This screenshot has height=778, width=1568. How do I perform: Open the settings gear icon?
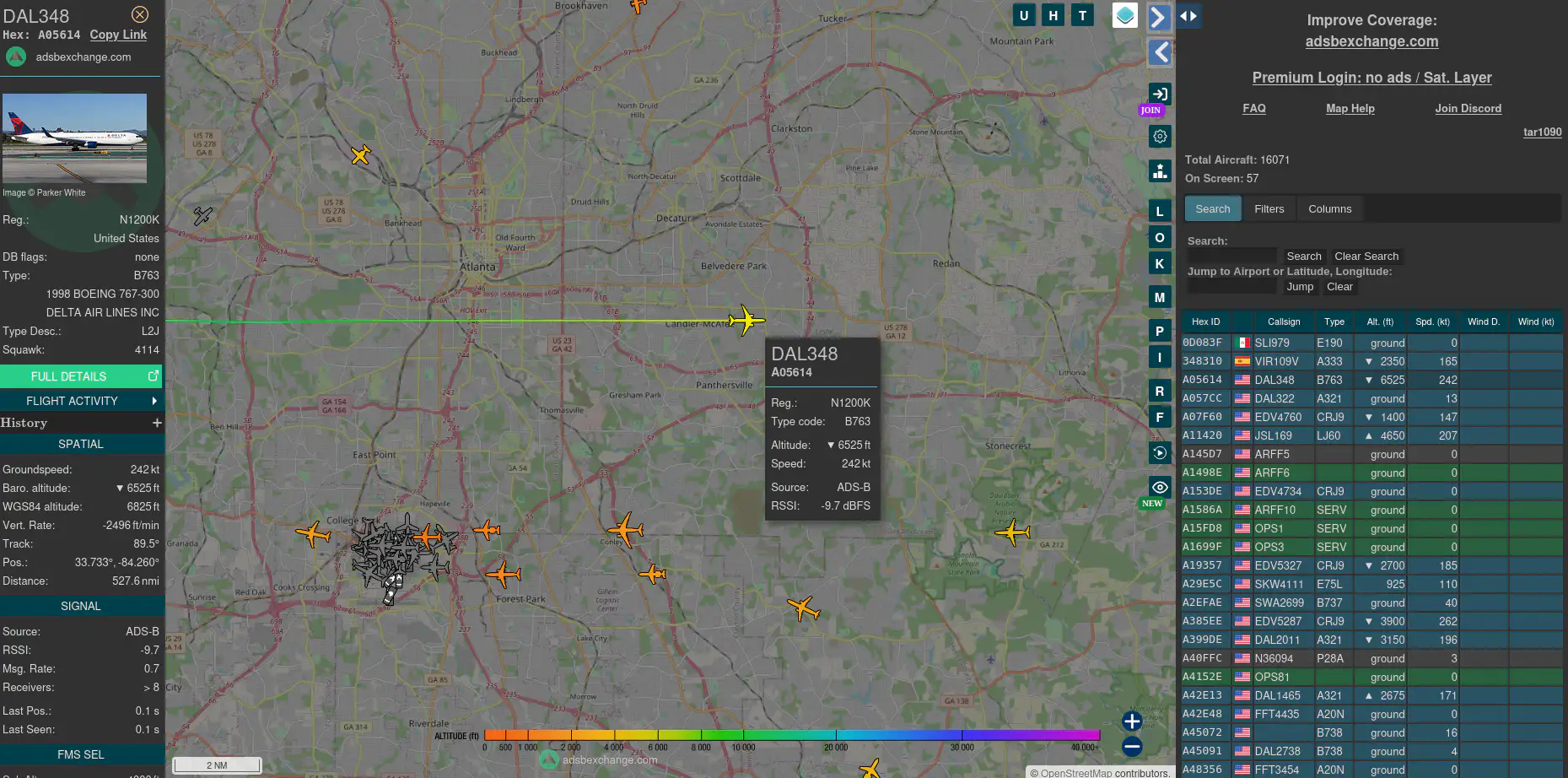click(1160, 136)
